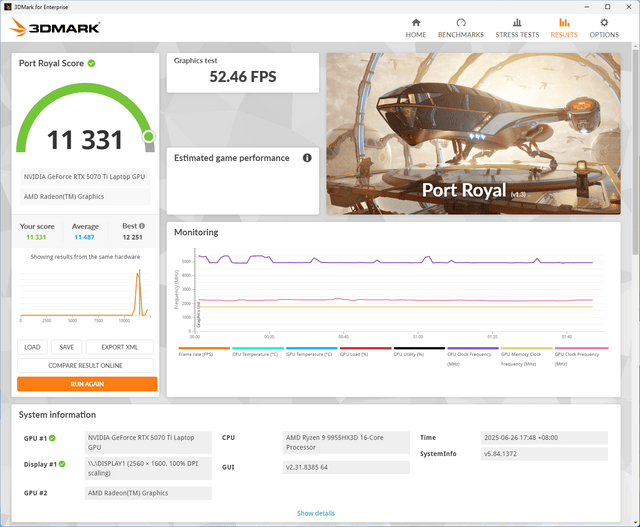The width and height of the screenshot is (640, 527).
Task: Click the purple CPU clock line in the Monitoring graph
Action: [395, 262]
